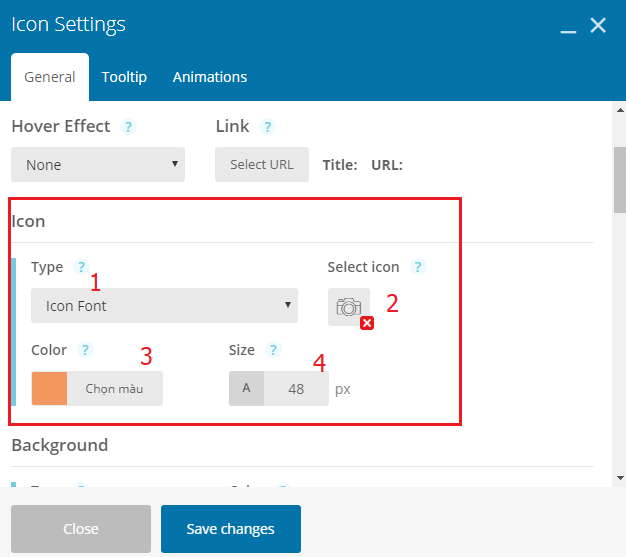Show help for icon Color
This screenshot has width=626, height=557.
click(x=85, y=350)
